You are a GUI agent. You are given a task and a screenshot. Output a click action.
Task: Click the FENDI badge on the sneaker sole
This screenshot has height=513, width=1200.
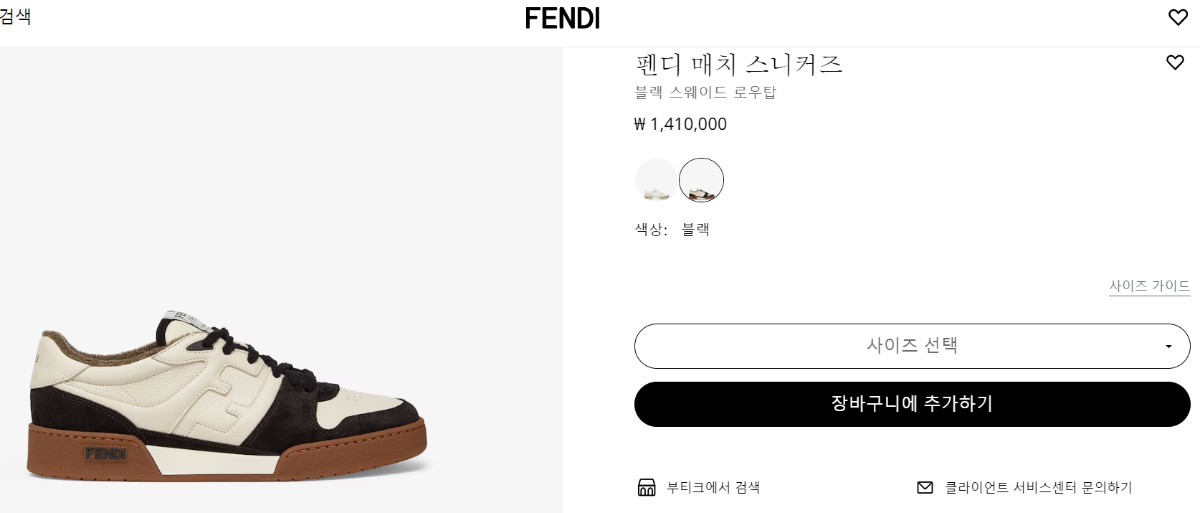[x=105, y=453]
